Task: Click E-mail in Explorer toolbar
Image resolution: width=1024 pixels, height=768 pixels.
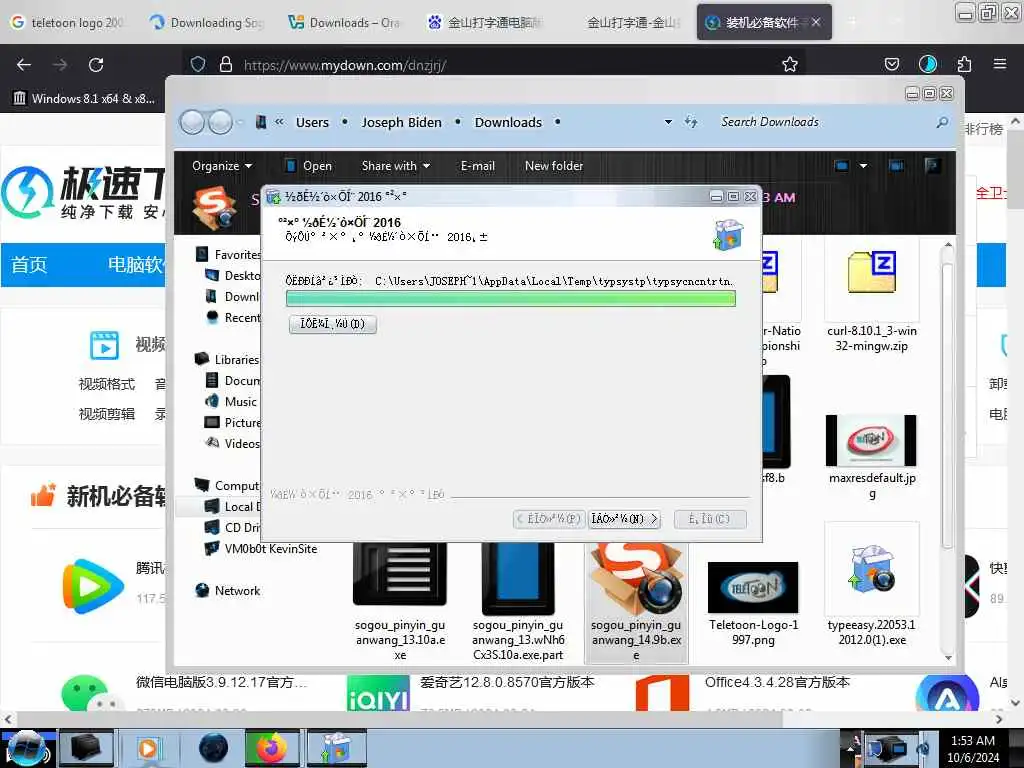Action: coord(477,166)
